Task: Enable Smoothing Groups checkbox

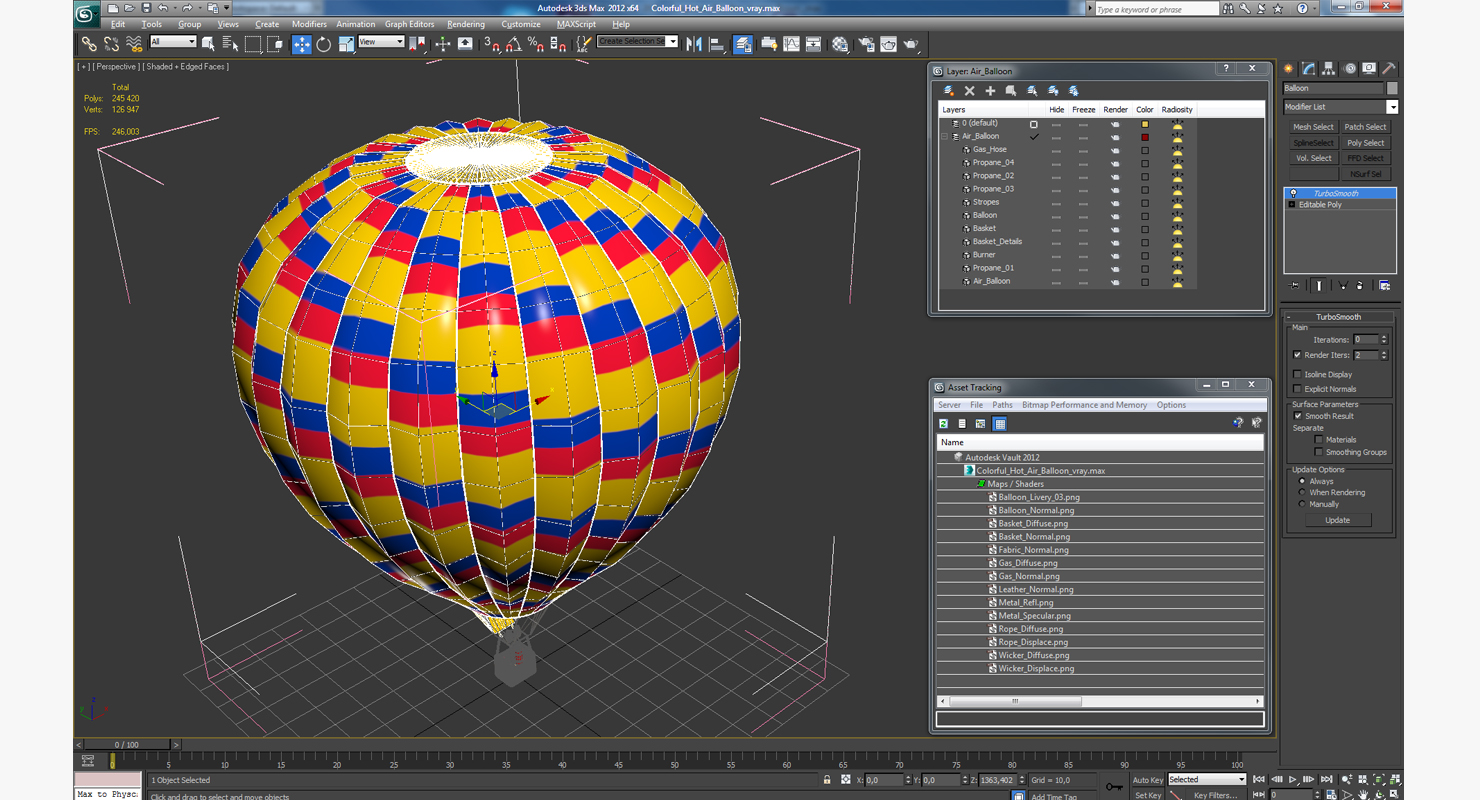Action: click(1319, 452)
